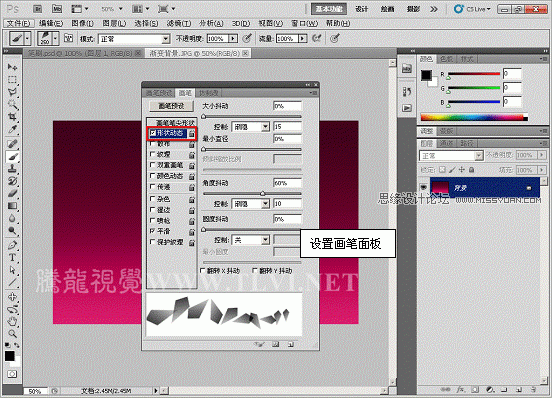Enable the 双重画笔 dual brush checkbox
552x398 pixels.
(x=152, y=165)
